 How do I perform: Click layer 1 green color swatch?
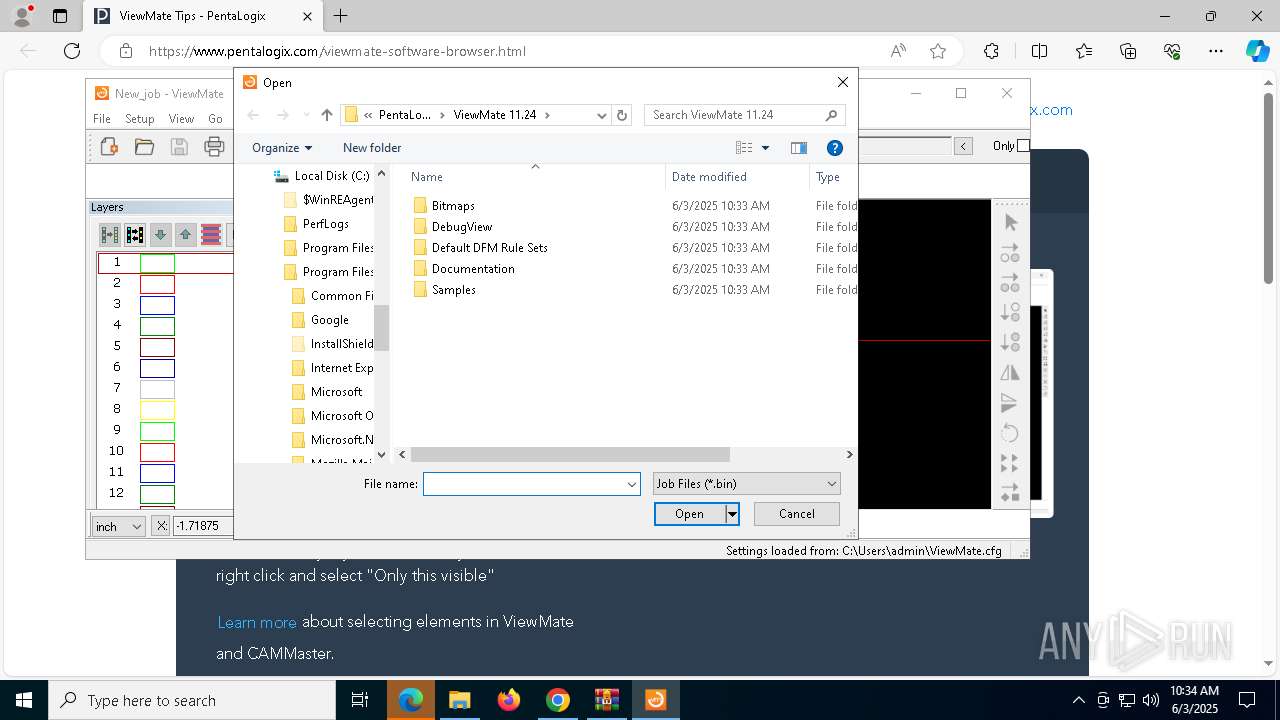pyautogui.click(x=157, y=263)
